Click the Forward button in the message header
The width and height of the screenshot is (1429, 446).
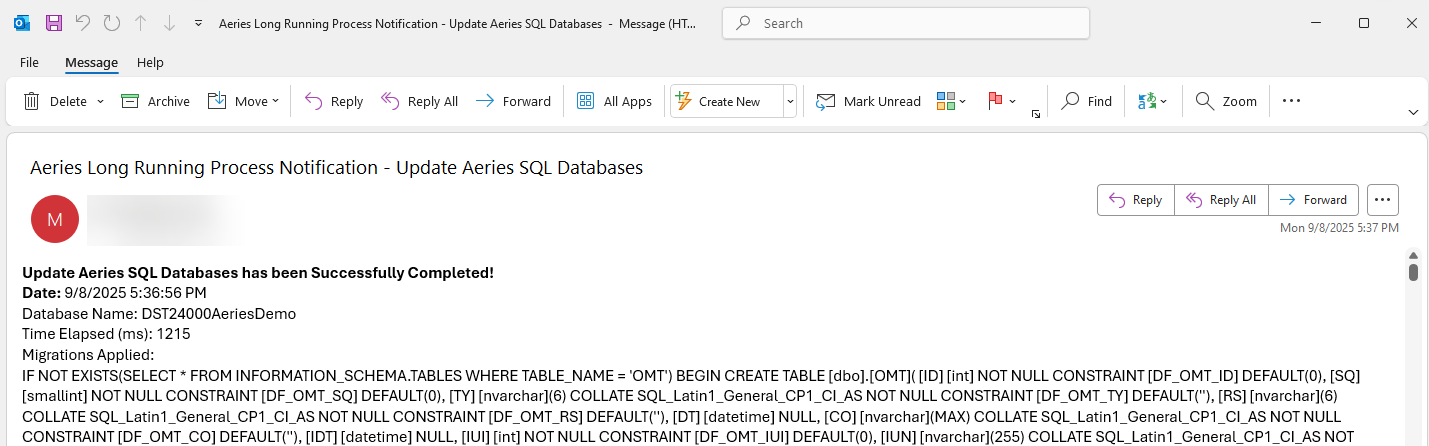[x=1314, y=200]
